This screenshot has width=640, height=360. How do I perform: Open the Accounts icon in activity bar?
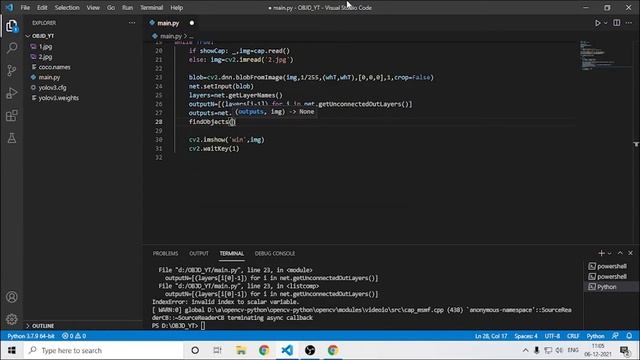(x=12, y=297)
